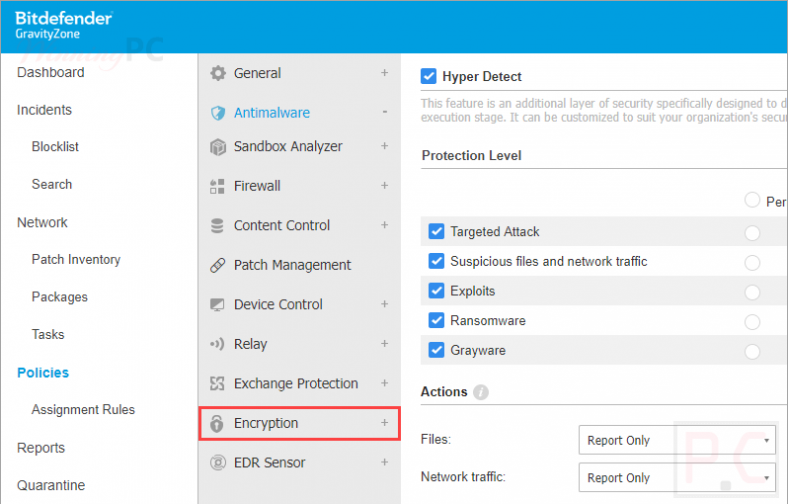The height and width of the screenshot is (504, 788).
Task: Uncheck the Hyper Detect checkbox
Action: click(x=428, y=76)
